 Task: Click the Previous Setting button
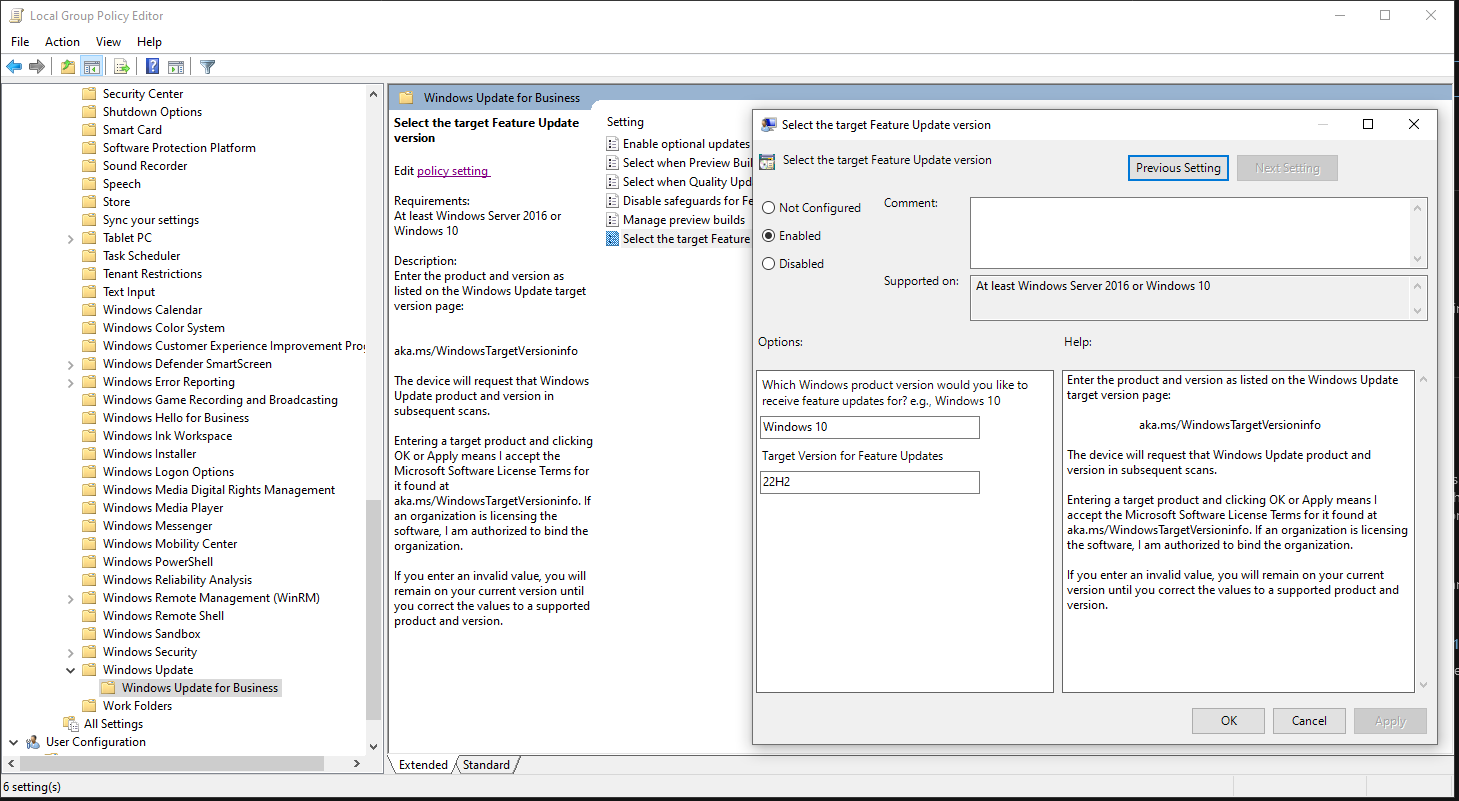pyautogui.click(x=1178, y=168)
